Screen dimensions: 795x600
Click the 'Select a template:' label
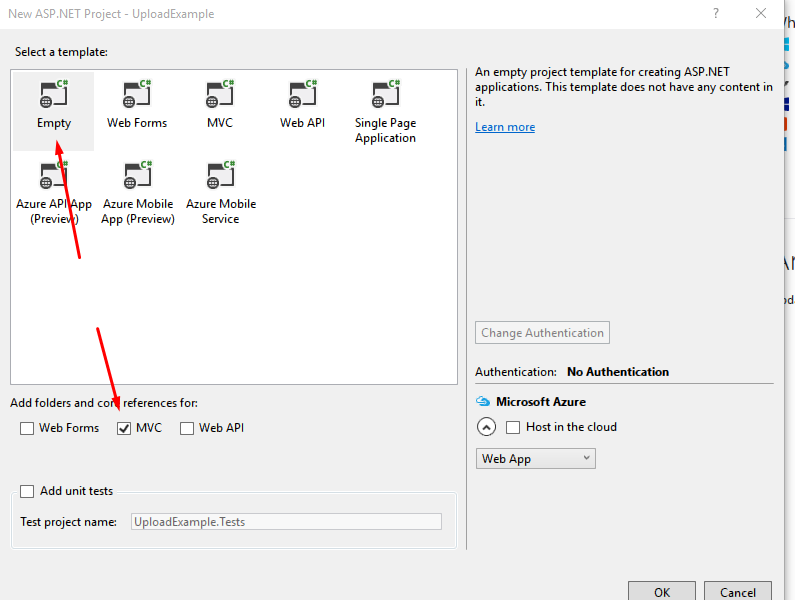pos(61,52)
